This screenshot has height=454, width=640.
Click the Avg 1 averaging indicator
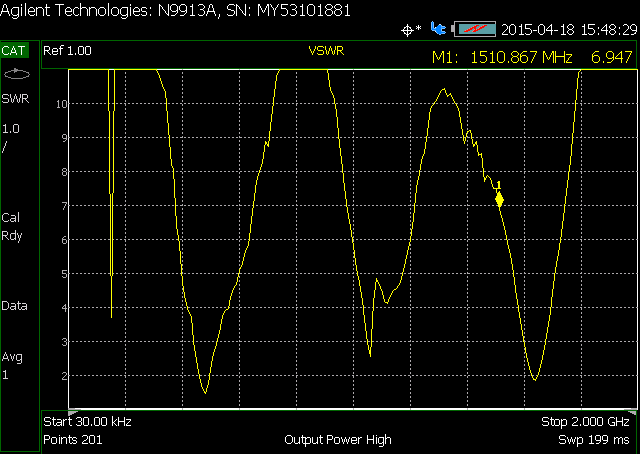point(12,366)
